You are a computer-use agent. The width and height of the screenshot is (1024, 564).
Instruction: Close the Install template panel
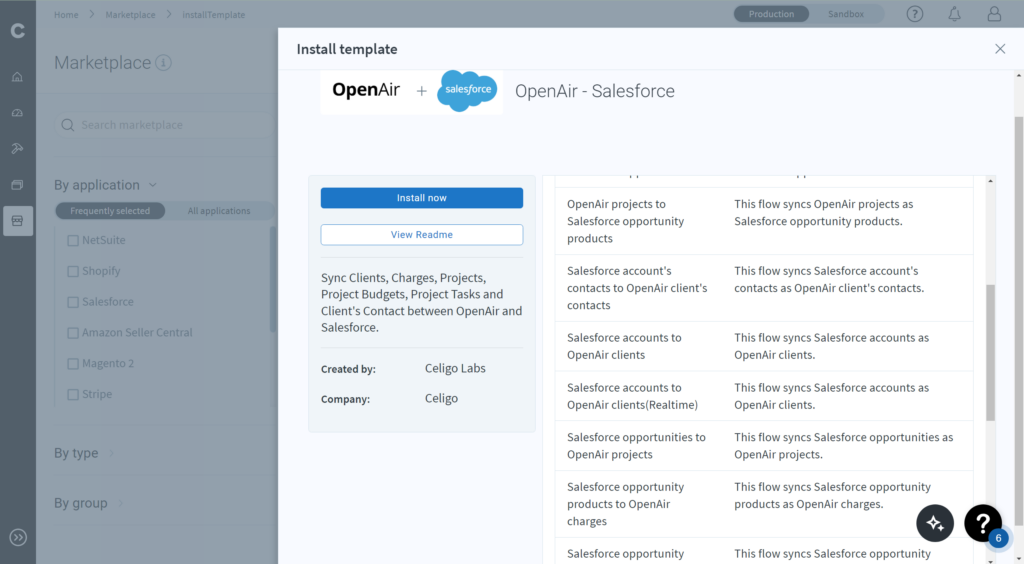tap(1000, 49)
